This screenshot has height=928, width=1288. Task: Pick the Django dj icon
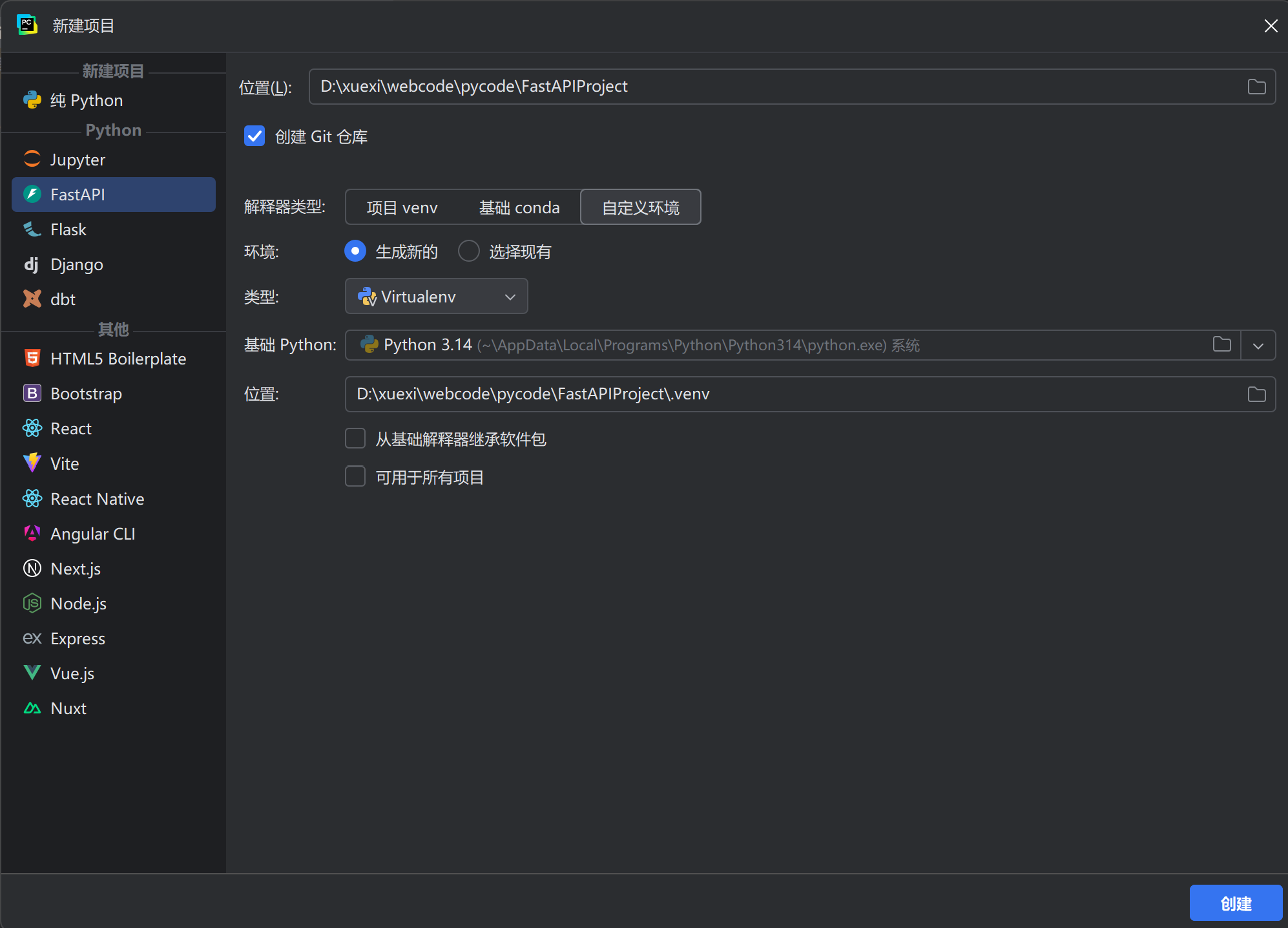(x=32, y=264)
